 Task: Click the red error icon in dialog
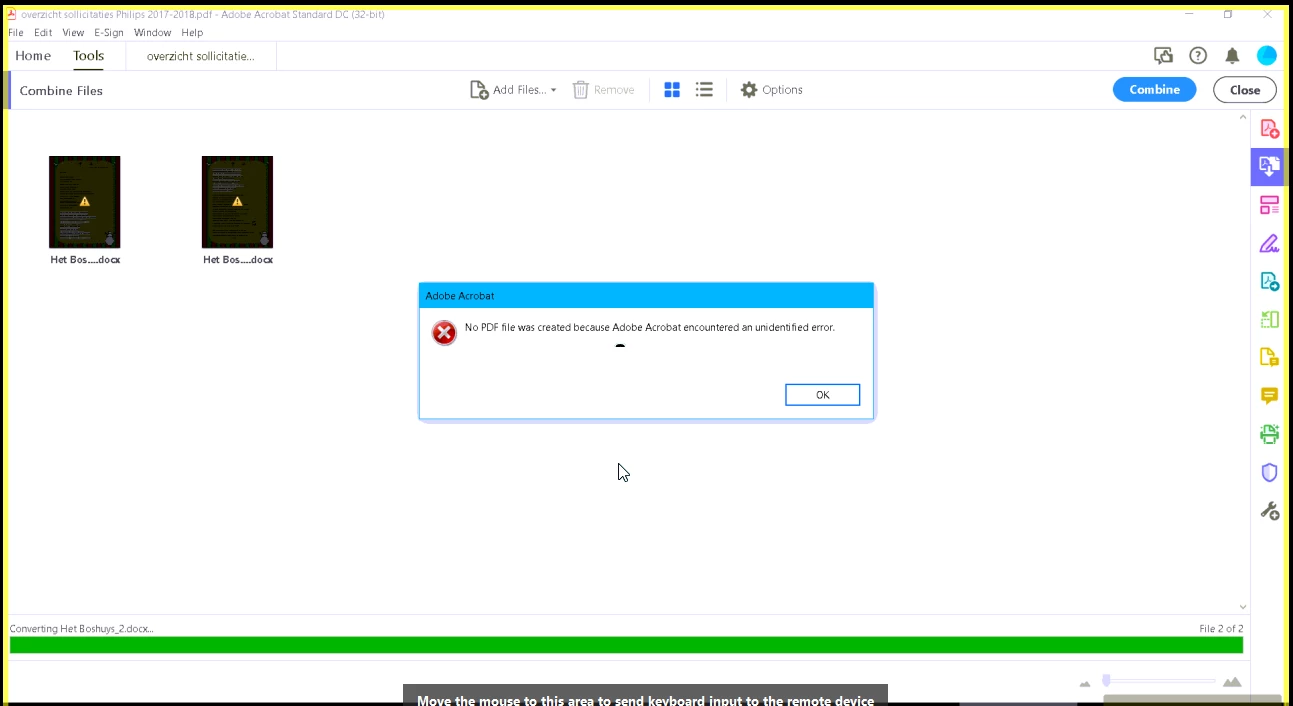point(444,333)
